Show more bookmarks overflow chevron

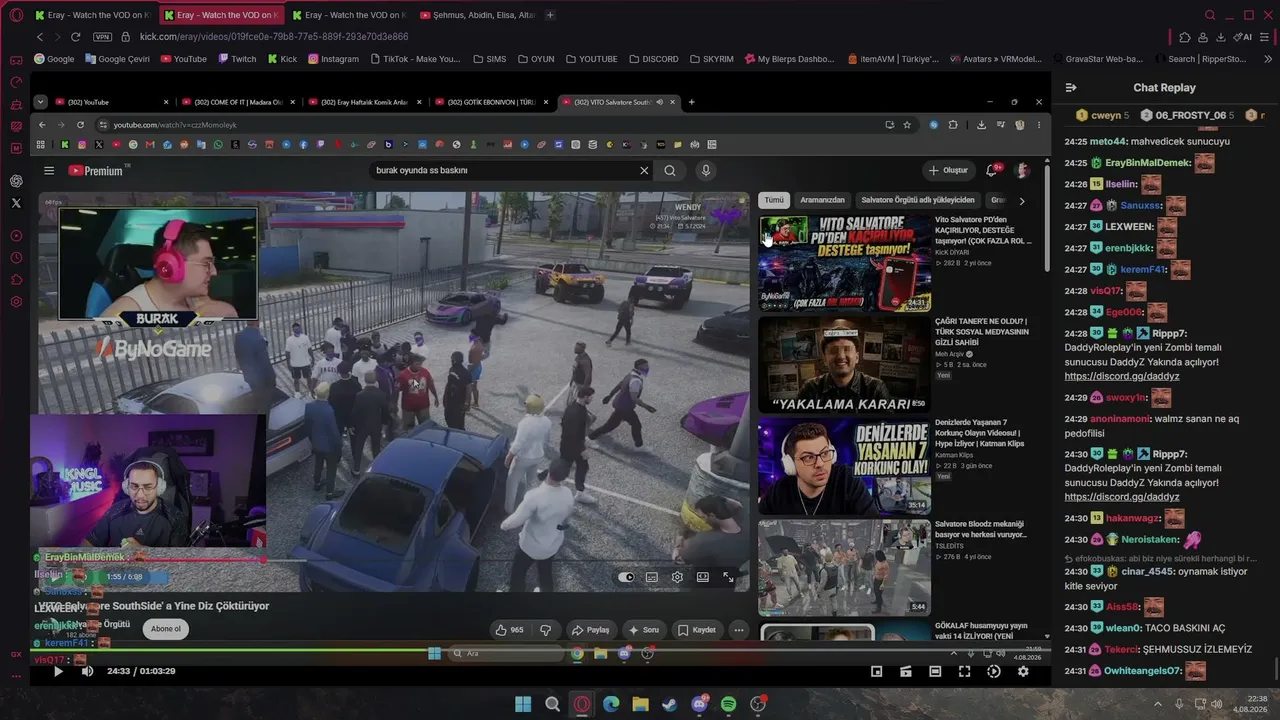coord(1268,59)
